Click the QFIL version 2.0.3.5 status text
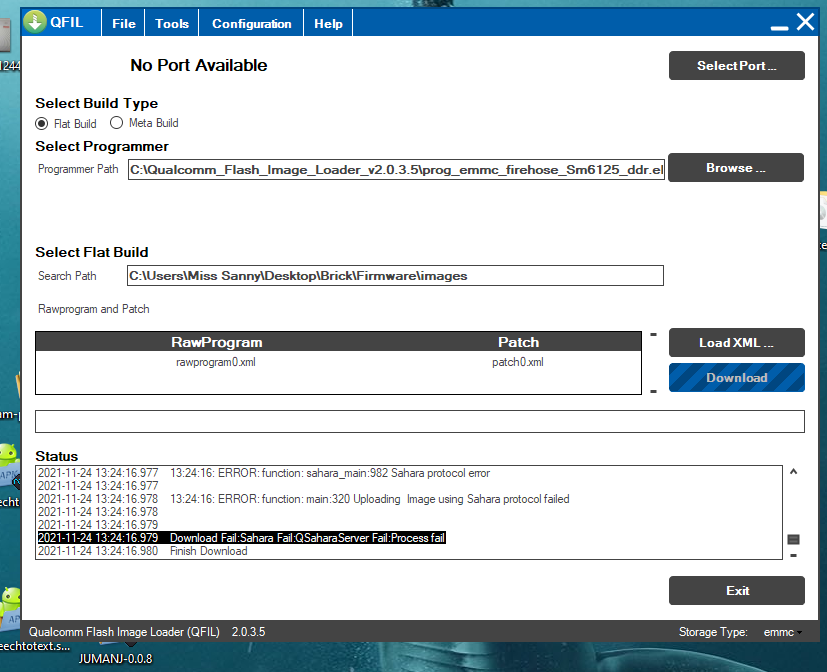The width and height of the screenshot is (827, 672). pos(248,632)
